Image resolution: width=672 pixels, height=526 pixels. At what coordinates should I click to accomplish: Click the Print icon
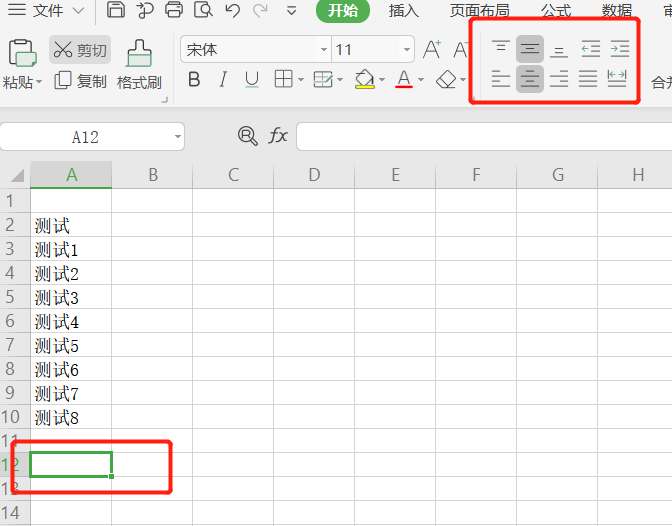tap(174, 9)
